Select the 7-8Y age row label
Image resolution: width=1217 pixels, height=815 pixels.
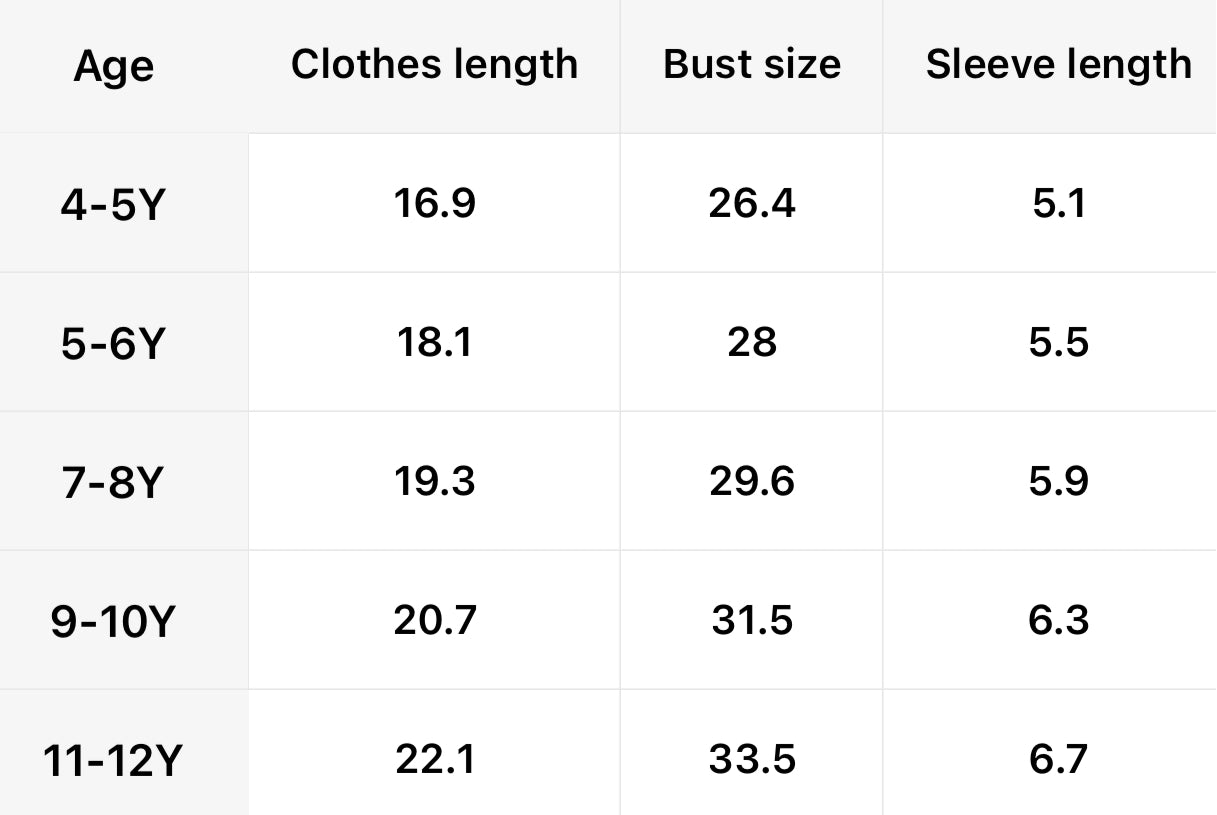[112, 483]
